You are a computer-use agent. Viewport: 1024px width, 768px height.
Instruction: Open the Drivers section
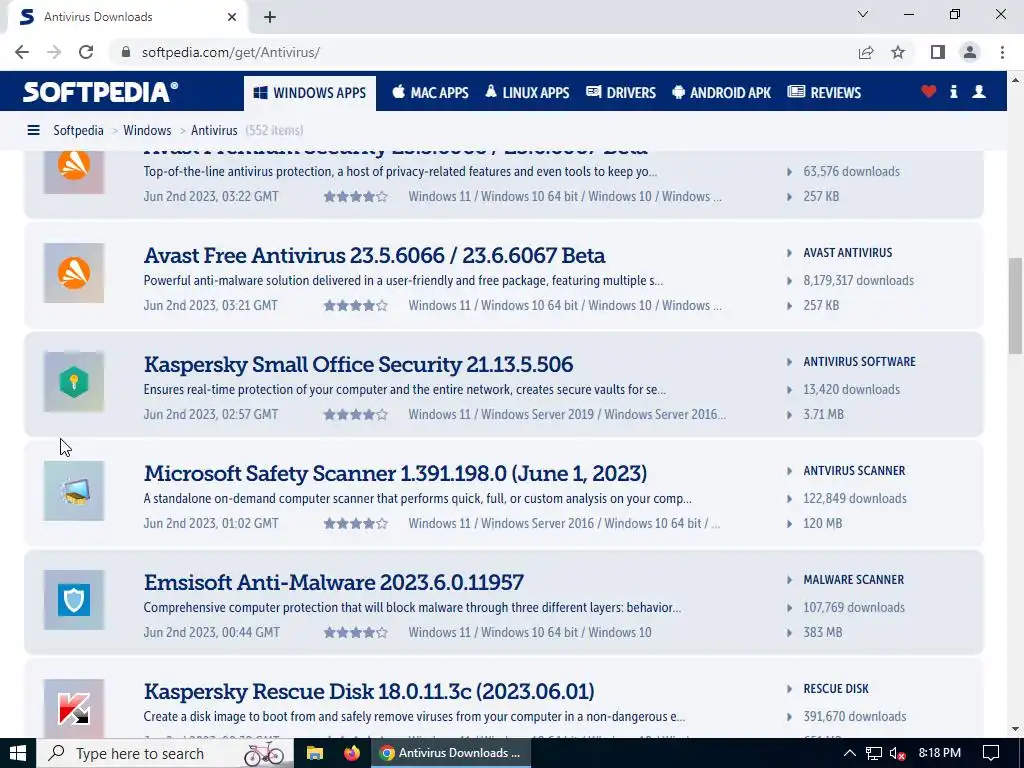[x=620, y=93]
